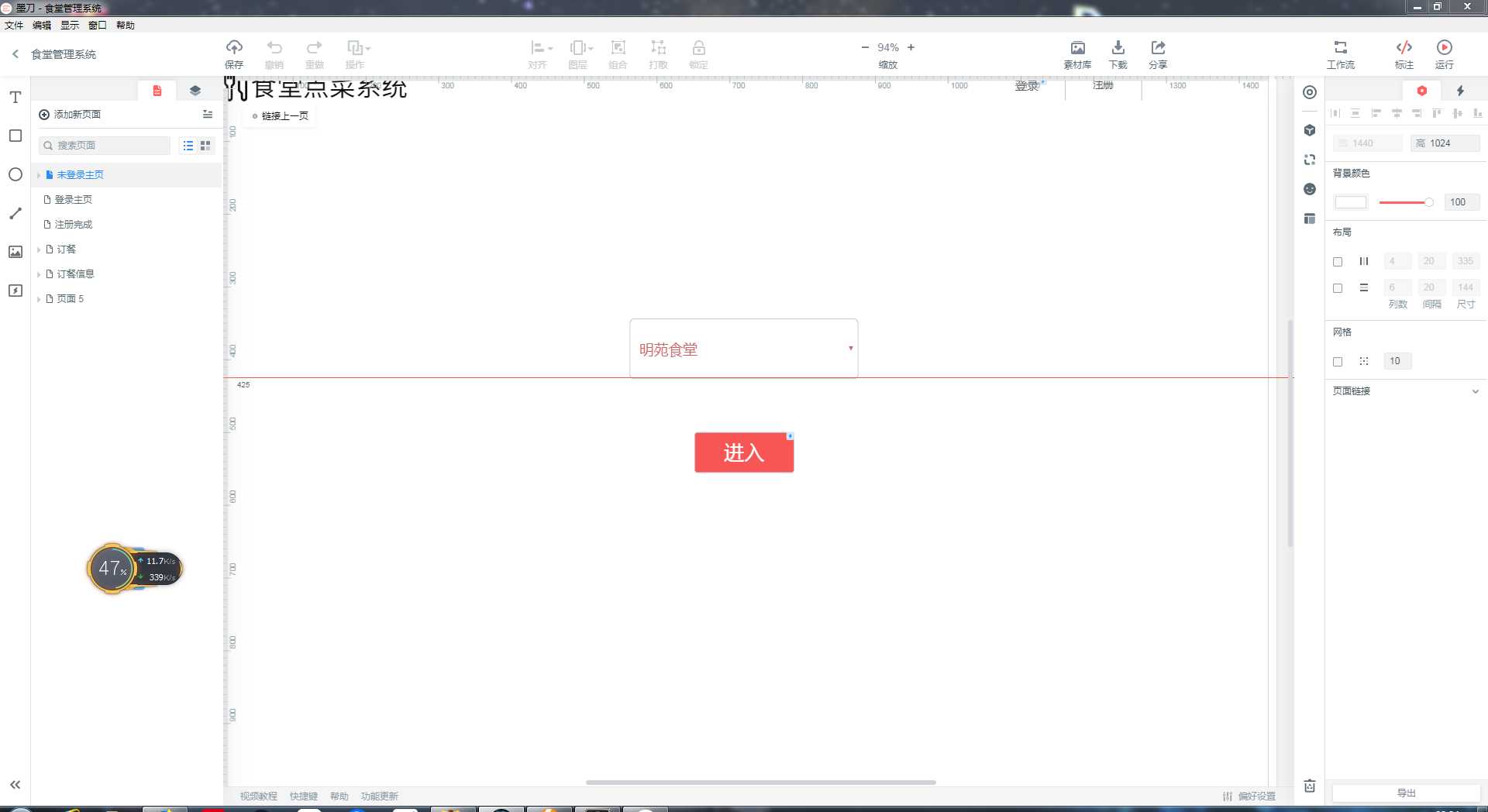Select the Text tool

coord(15,98)
